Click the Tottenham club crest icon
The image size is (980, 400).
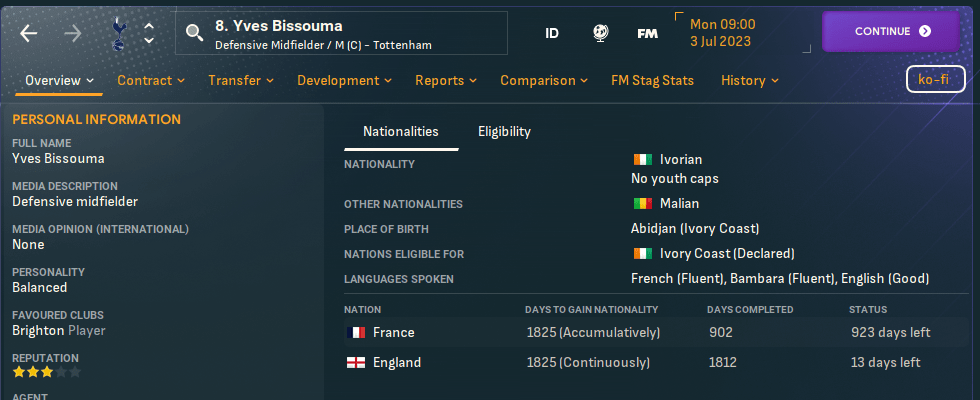point(116,33)
